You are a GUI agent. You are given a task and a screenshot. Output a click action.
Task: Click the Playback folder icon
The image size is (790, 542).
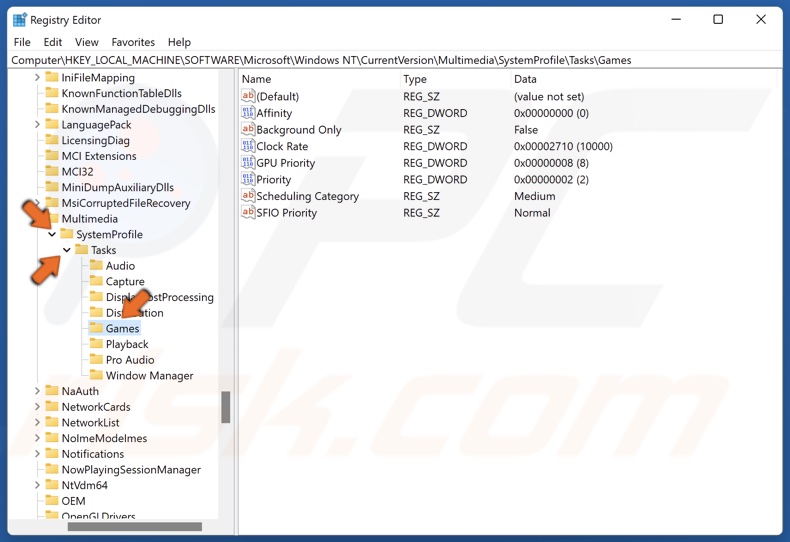[96, 344]
